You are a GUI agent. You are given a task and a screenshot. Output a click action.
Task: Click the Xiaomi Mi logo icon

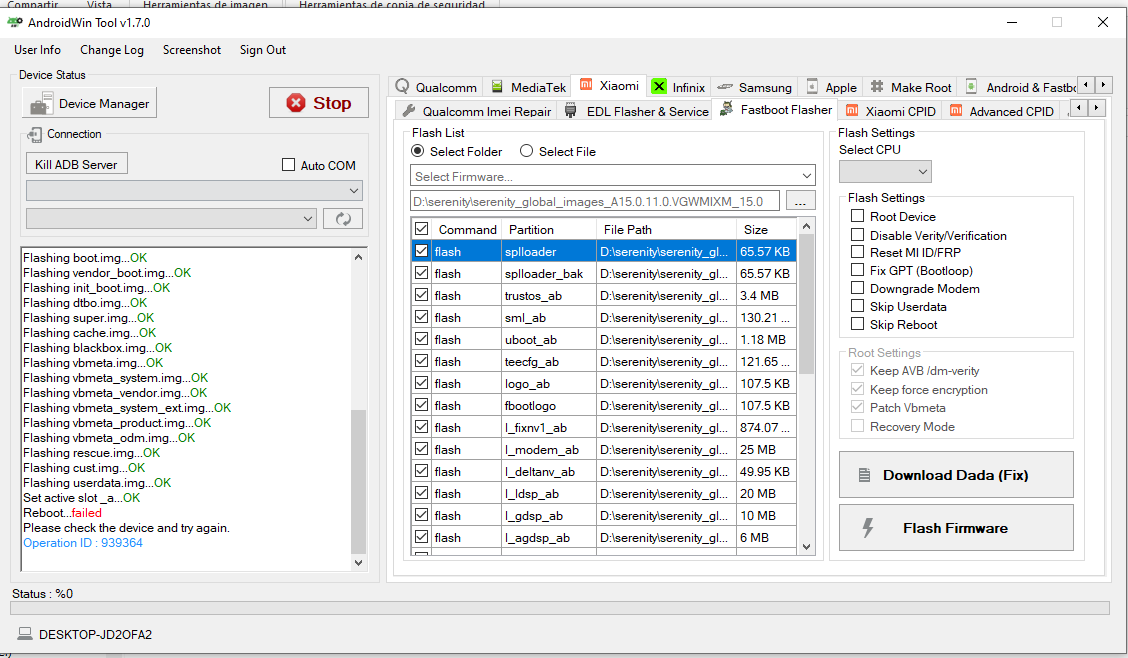[586, 85]
